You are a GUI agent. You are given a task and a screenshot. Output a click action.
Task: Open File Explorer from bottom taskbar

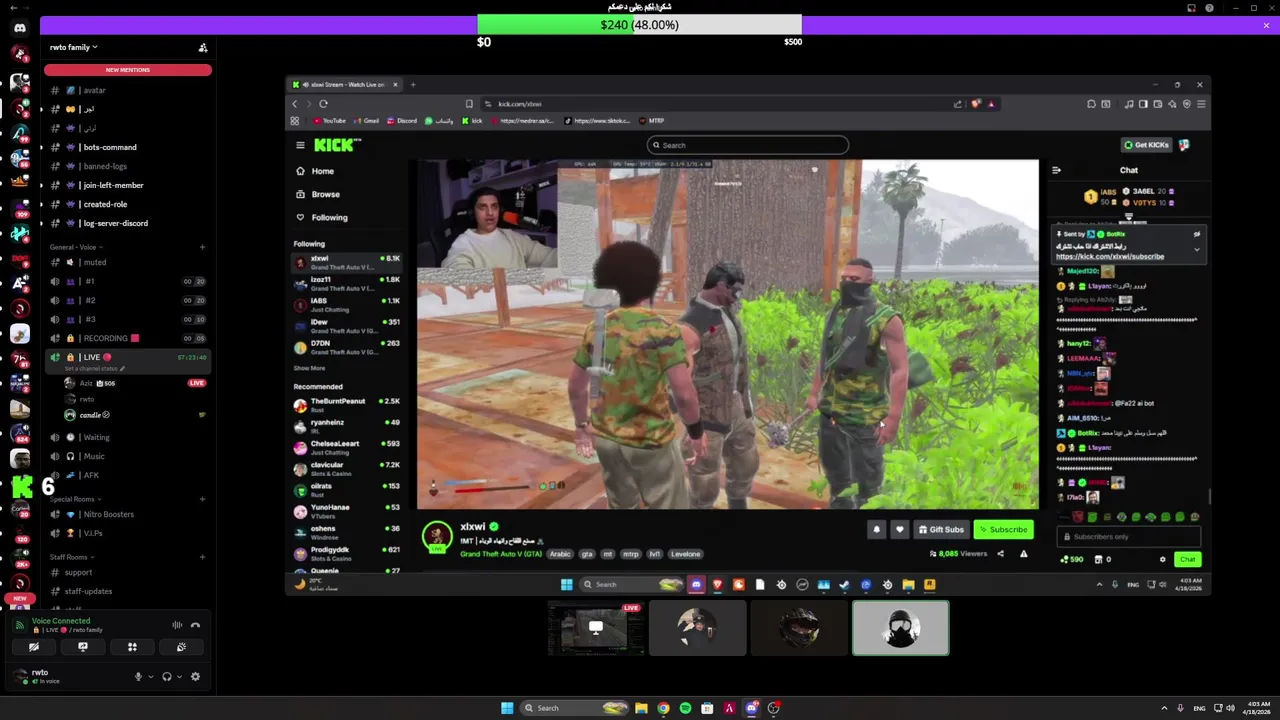click(641, 708)
